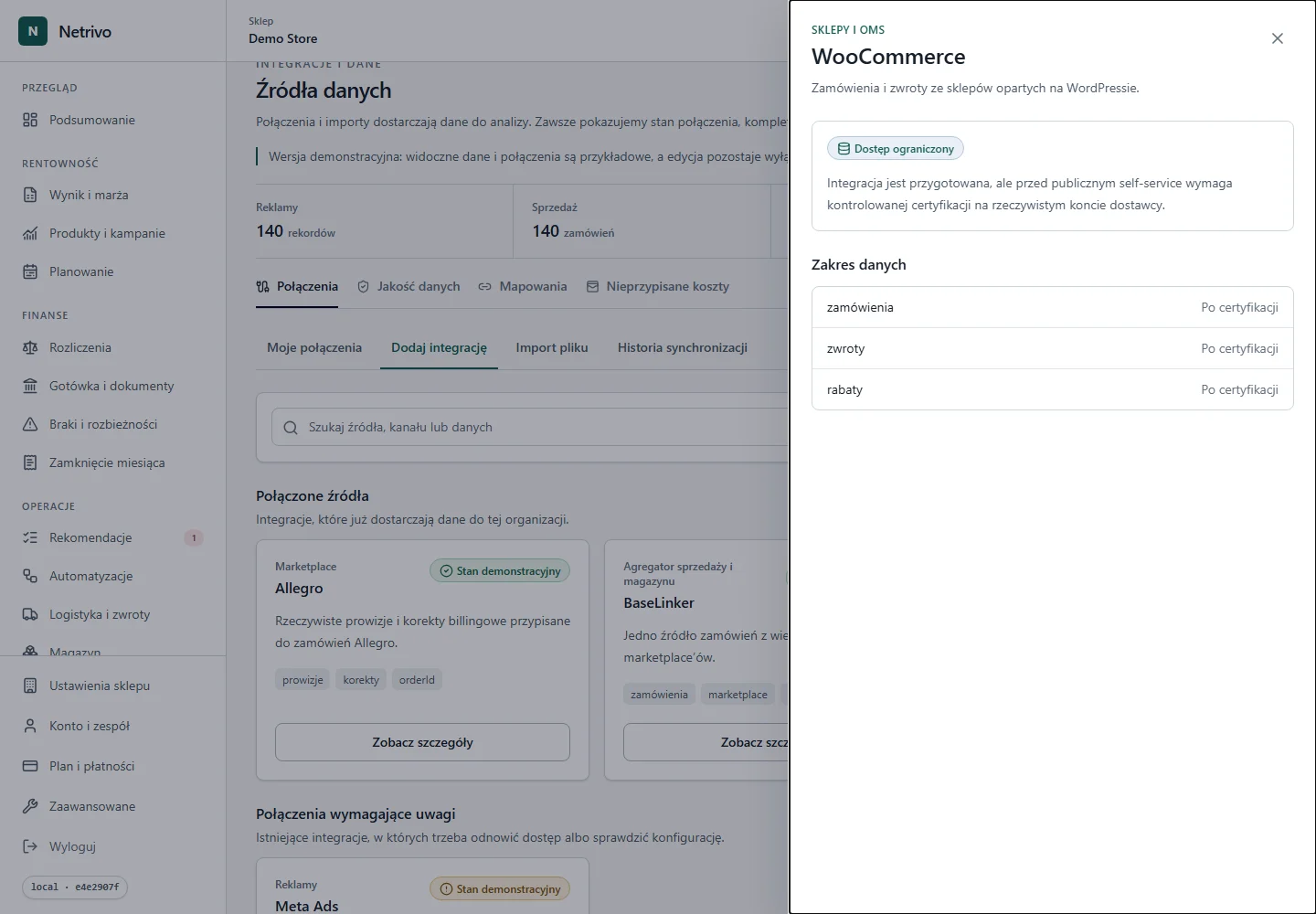Click the Stan demonstracyjny badge on Allegro

click(500, 570)
